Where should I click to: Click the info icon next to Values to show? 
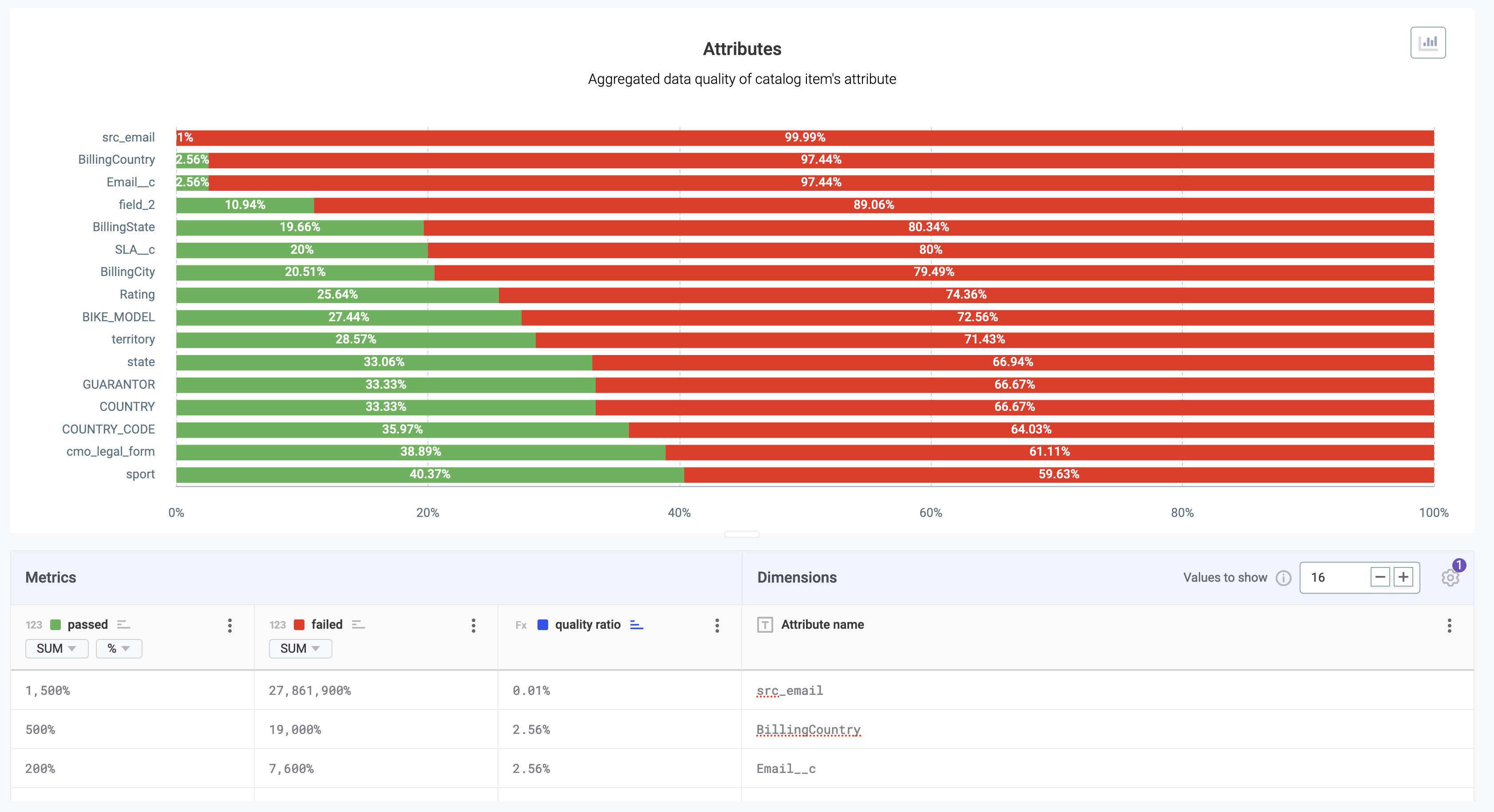pos(1284,578)
